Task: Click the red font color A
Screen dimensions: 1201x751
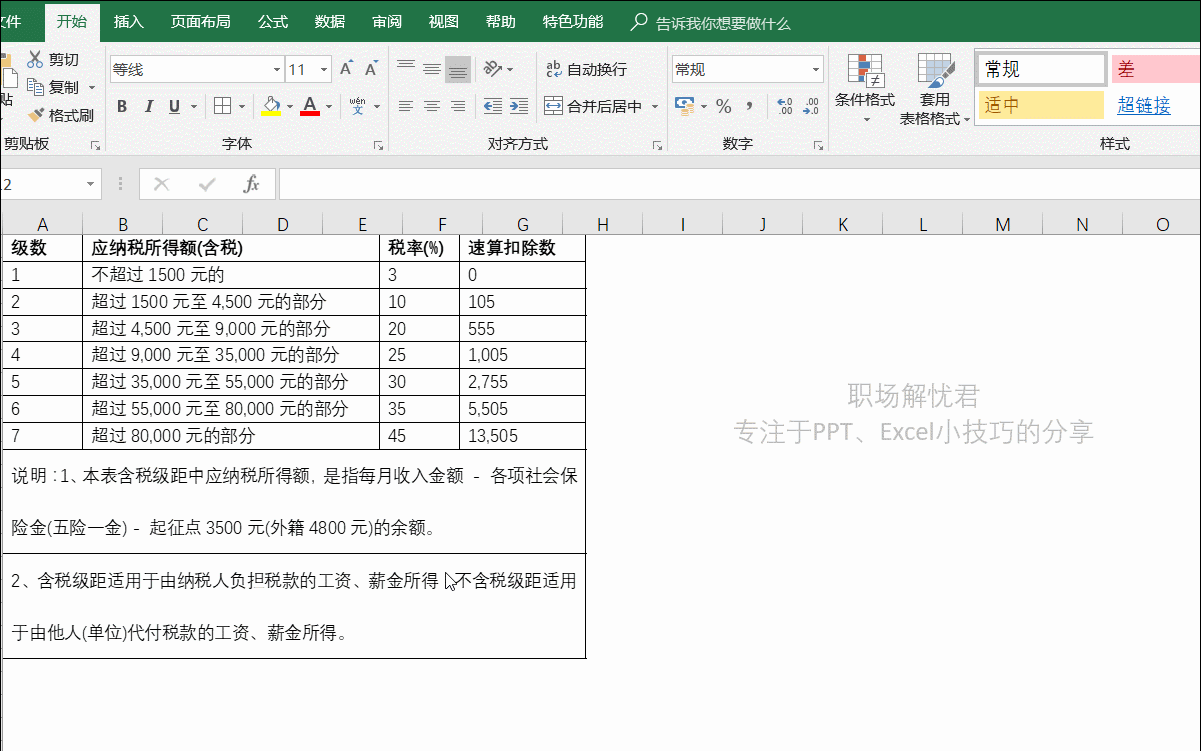Action: tap(310, 106)
